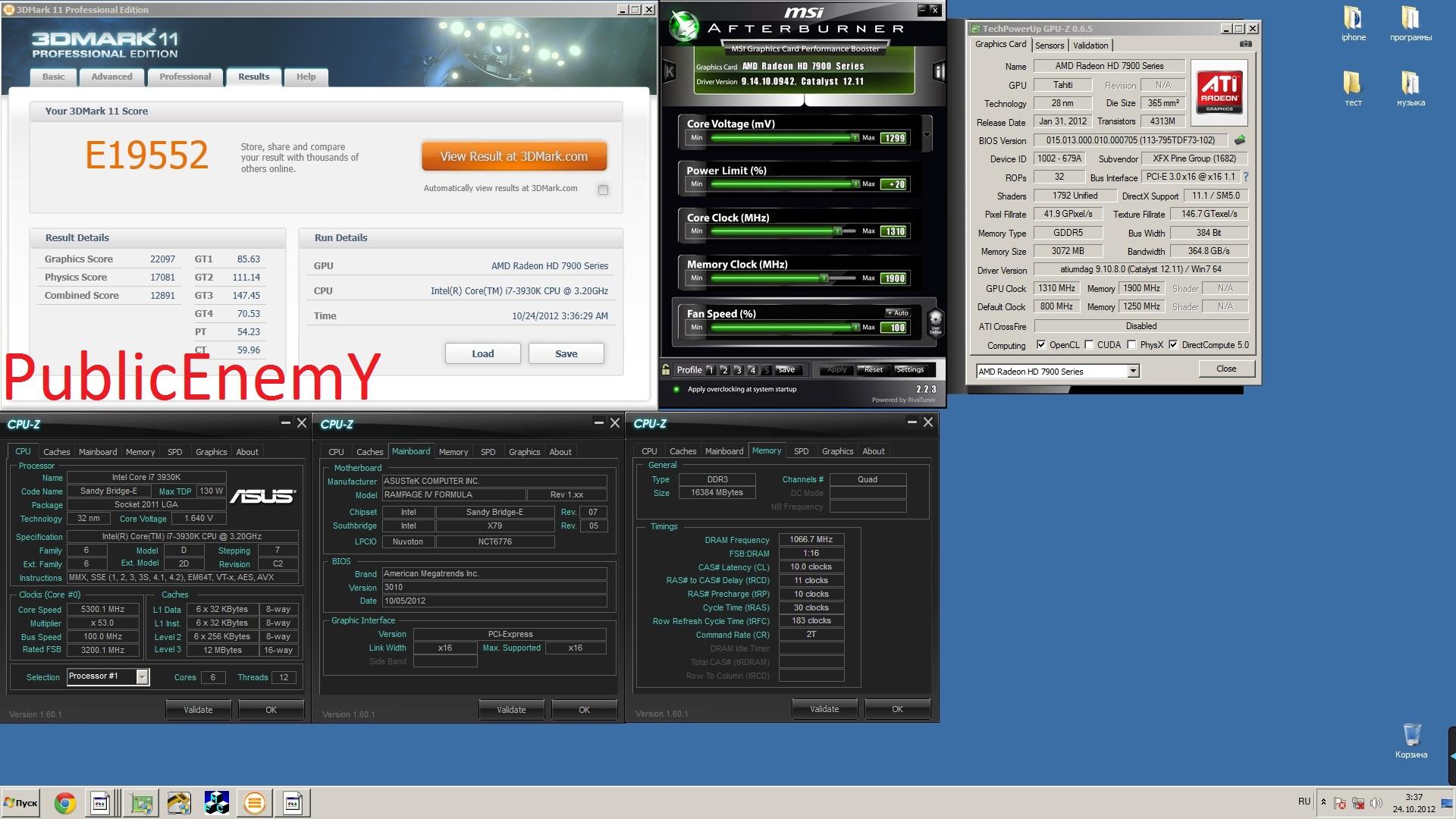This screenshot has width=1456, height=819.
Task: Open the Validation tab in GPU-Z
Action: (1090, 45)
